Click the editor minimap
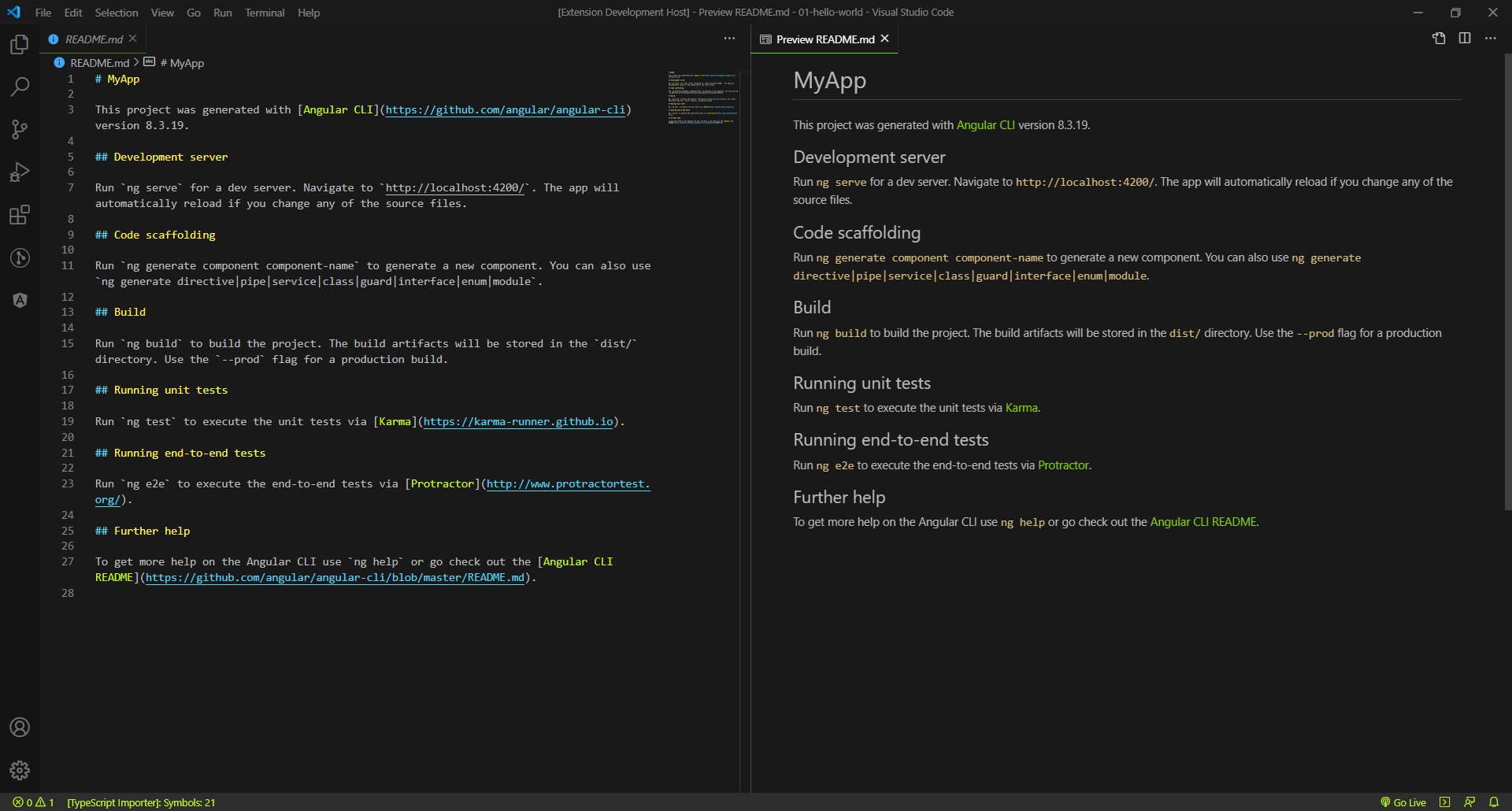Image resolution: width=1512 pixels, height=811 pixels. (x=702, y=98)
